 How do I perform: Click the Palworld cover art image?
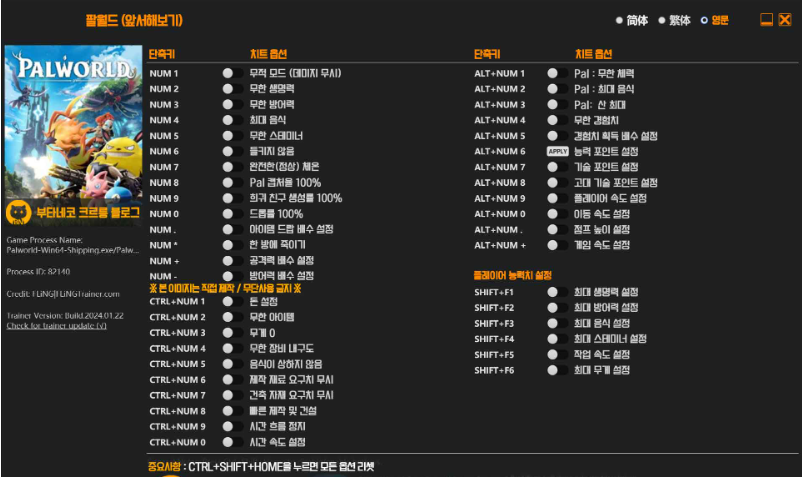(73, 122)
